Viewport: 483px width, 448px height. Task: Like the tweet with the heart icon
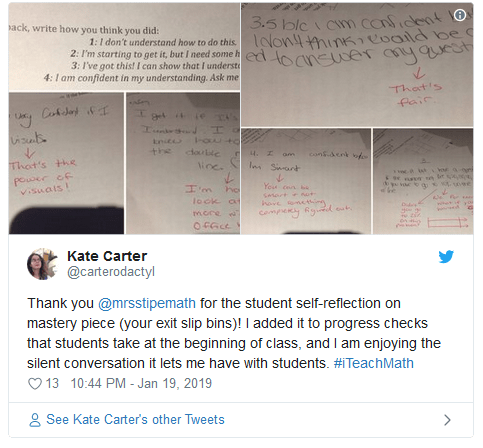pos(35,384)
